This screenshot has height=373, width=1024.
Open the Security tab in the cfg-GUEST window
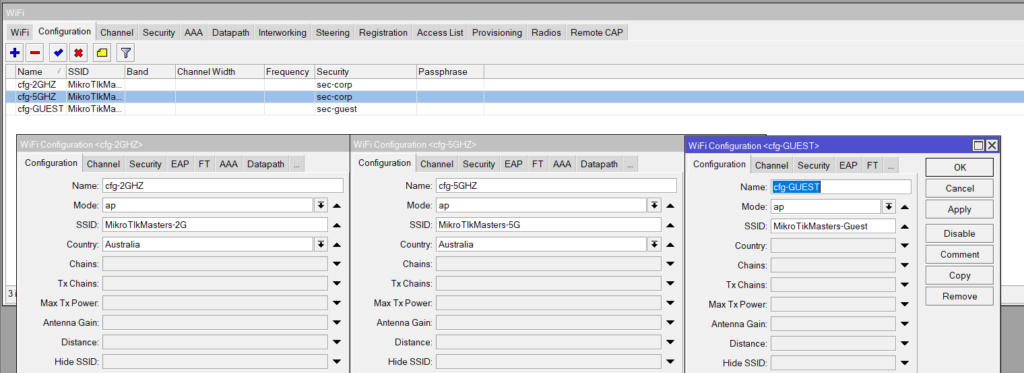pyautogui.click(x=814, y=165)
